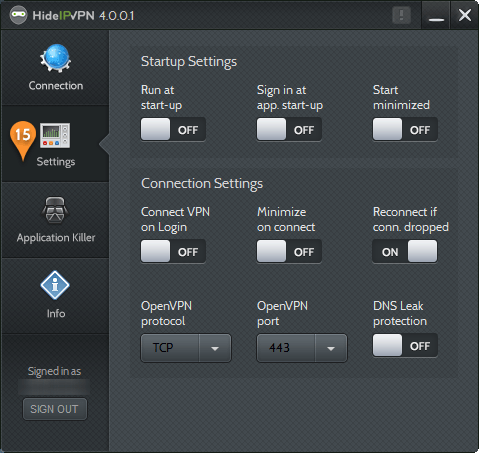Screen dimensions: 479x453
Task: Open the Connection globe icon
Action: [55, 58]
